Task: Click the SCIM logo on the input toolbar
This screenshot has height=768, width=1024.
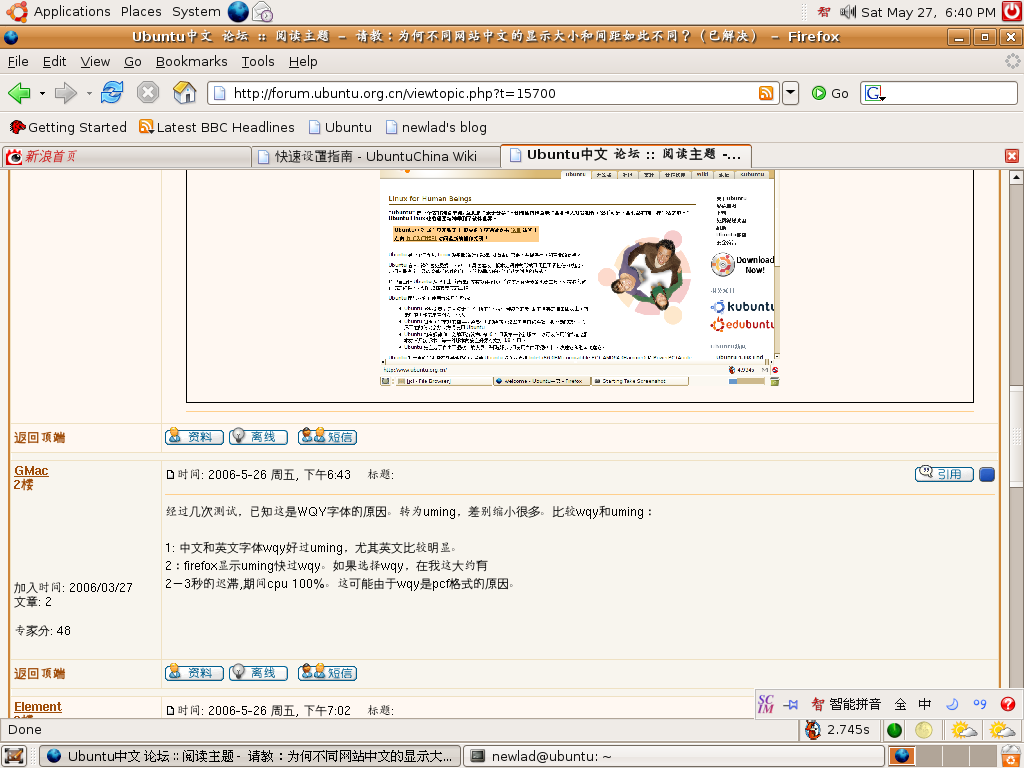Action: [x=765, y=704]
